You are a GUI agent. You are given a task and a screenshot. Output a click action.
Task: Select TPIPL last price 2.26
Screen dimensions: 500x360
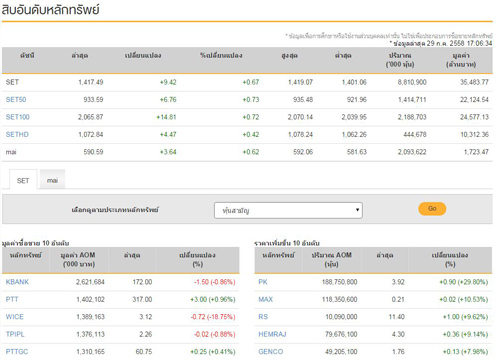click(146, 334)
